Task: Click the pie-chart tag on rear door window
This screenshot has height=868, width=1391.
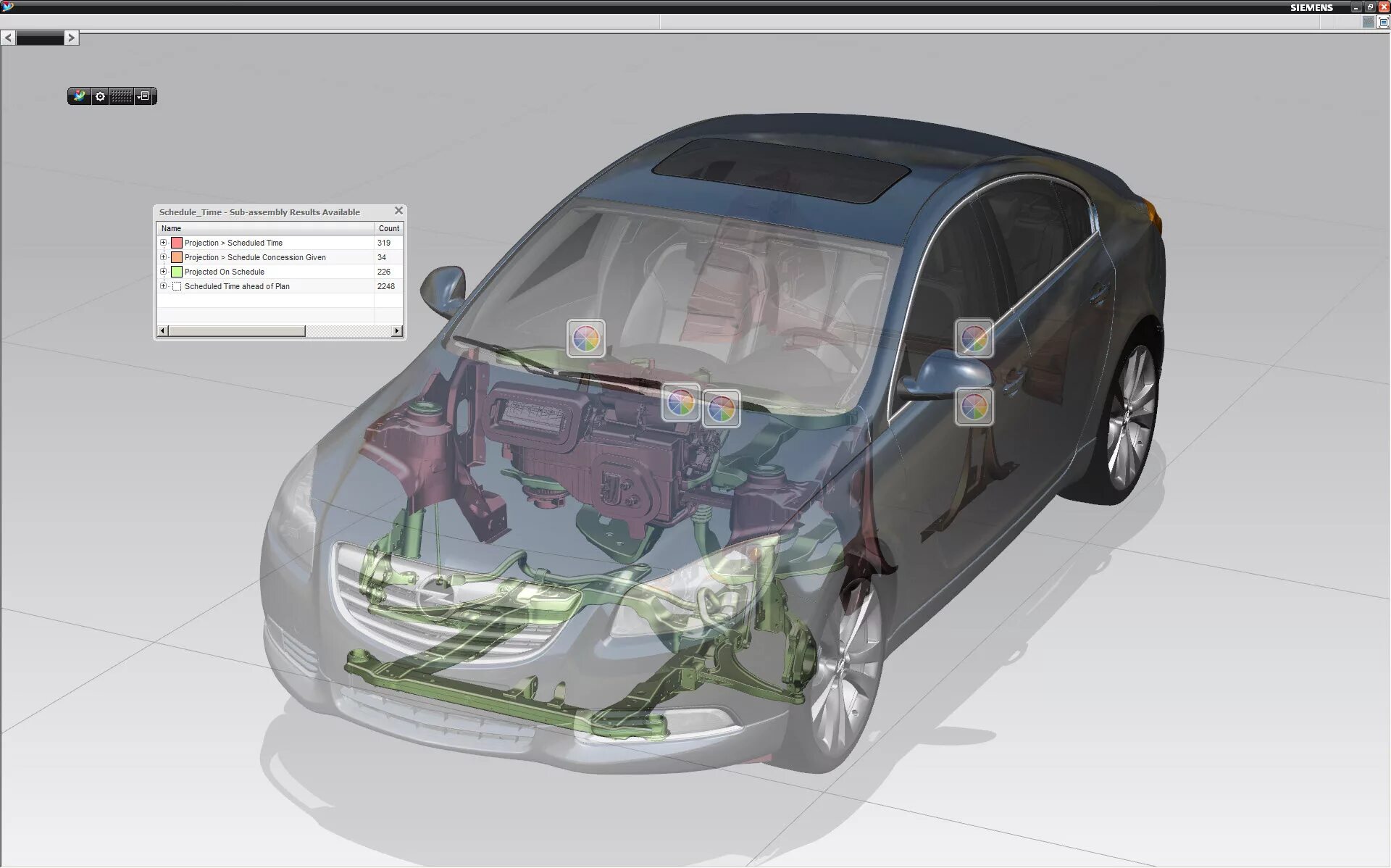Action: pos(974,338)
